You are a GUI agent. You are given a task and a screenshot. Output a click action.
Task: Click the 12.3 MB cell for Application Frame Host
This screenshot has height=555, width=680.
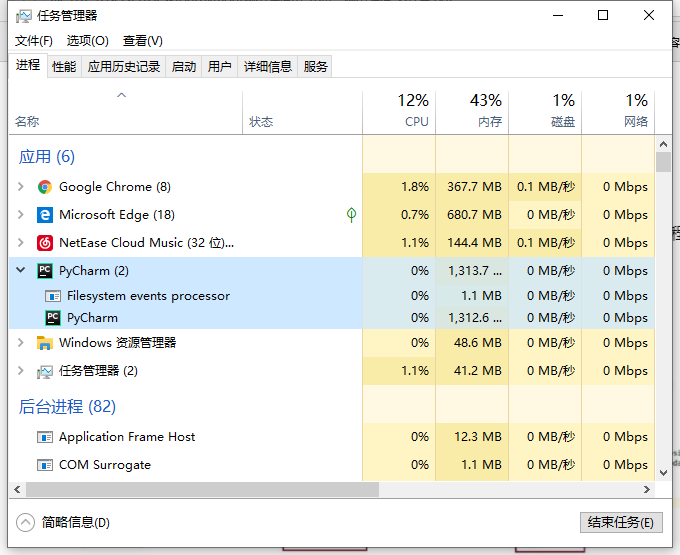click(472, 437)
